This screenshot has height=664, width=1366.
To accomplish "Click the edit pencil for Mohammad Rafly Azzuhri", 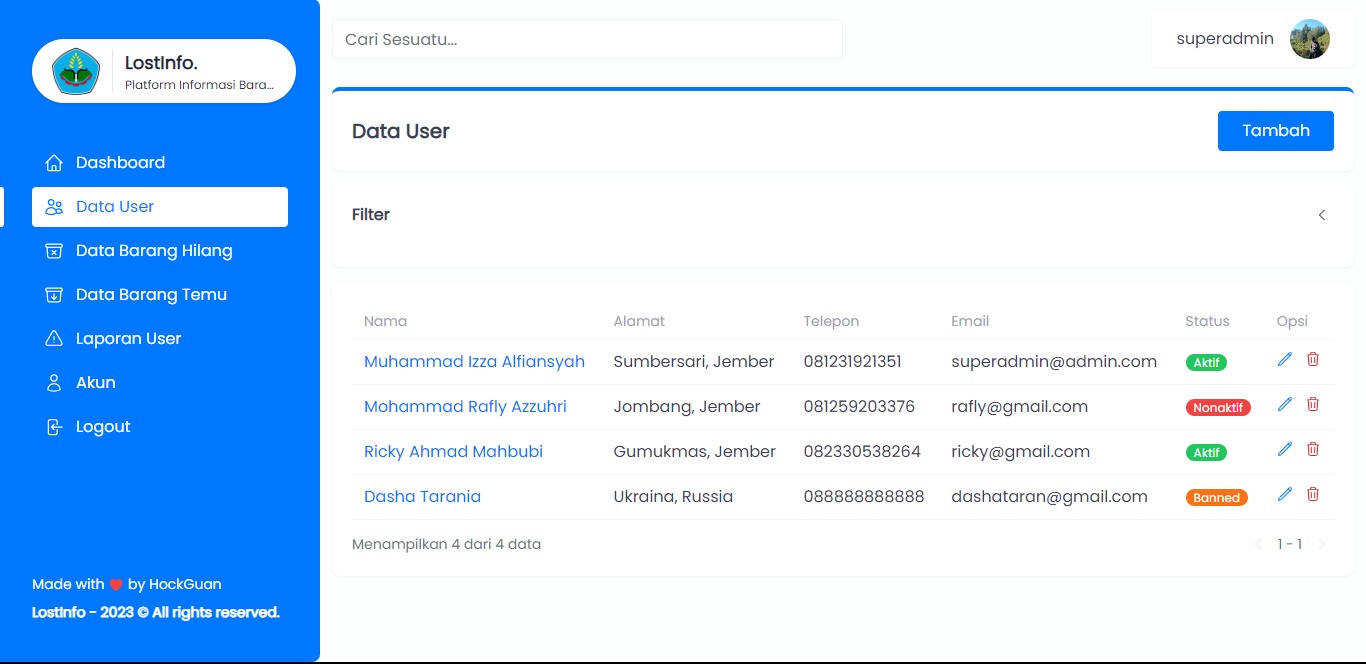I will click(1285, 404).
